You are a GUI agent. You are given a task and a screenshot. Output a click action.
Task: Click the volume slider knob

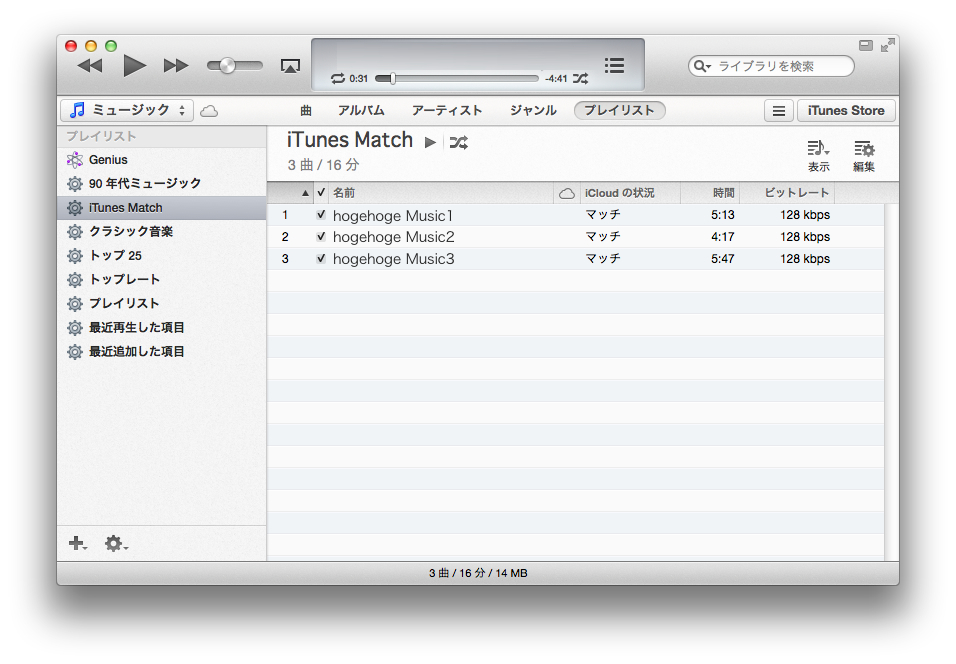(x=227, y=65)
